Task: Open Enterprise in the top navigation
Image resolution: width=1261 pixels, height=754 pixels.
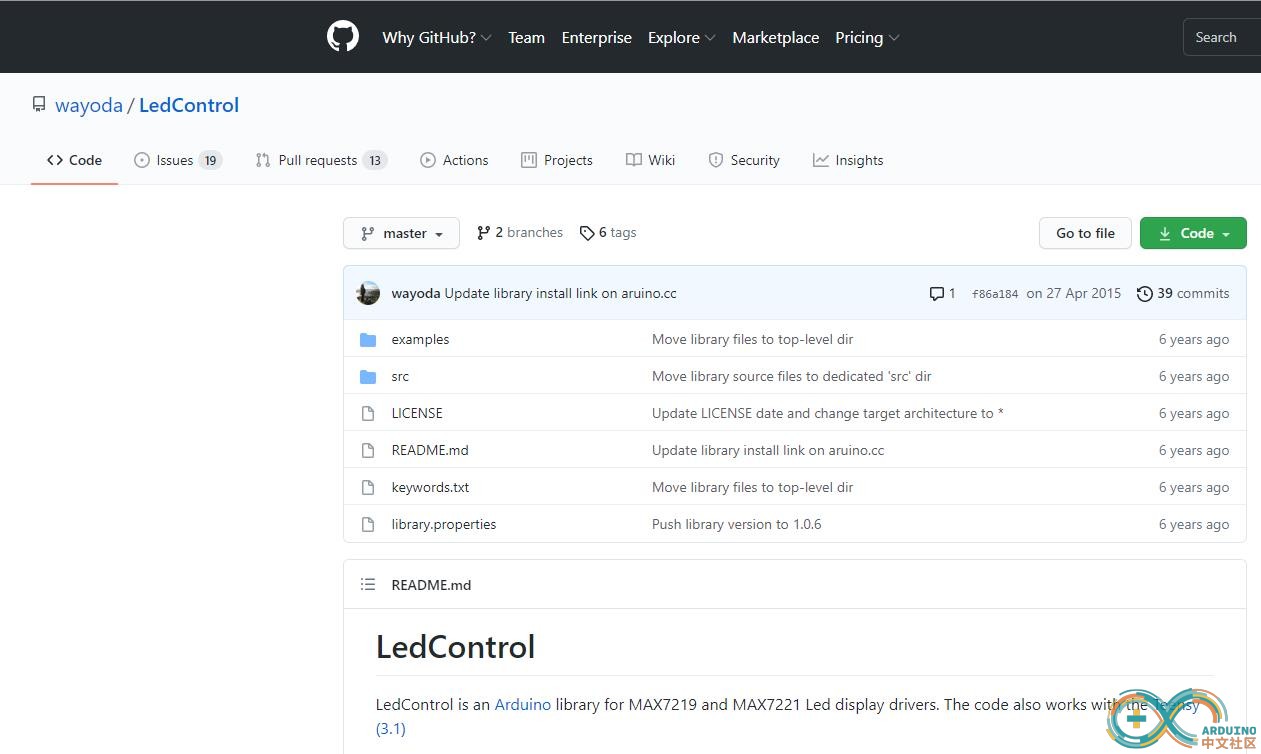Action: point(597,37)
